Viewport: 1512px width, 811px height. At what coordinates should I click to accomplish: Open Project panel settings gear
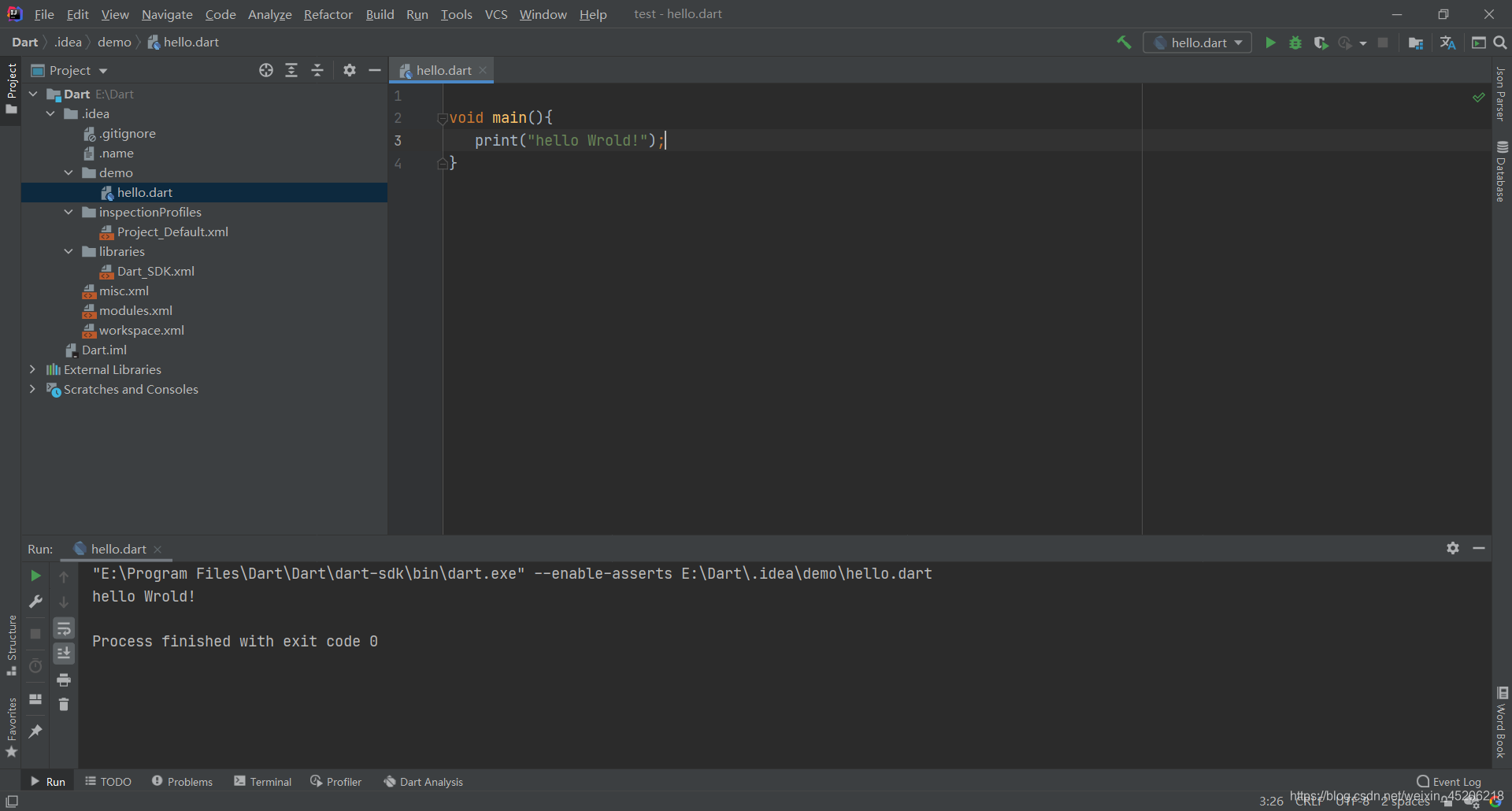350,70
